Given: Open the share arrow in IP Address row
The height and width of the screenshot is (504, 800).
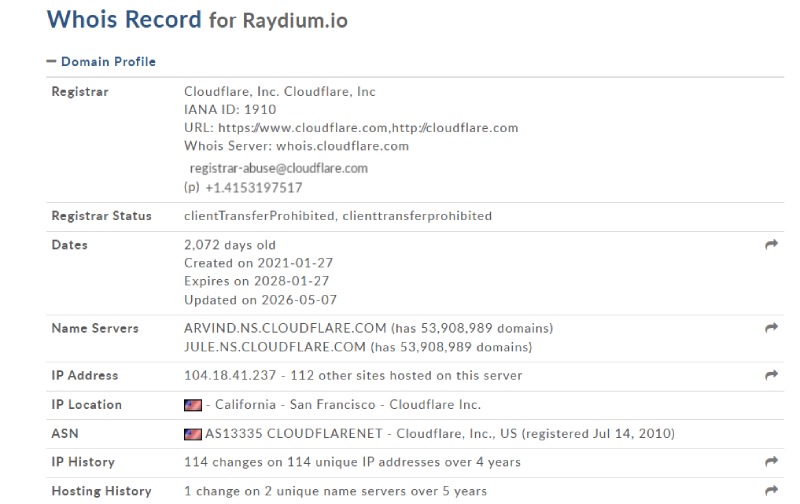Looking at the screenshot, I should [x=771, y=375].
